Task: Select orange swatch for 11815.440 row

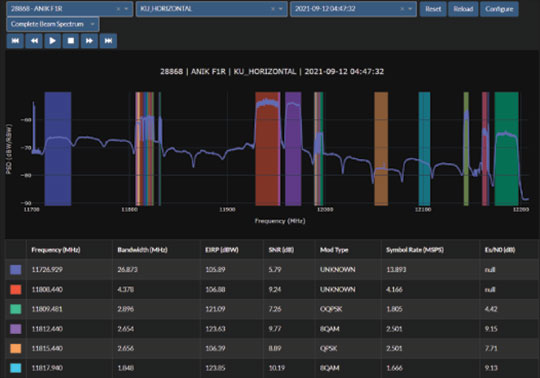Action: pyautogui.click(x=15, y=348)
